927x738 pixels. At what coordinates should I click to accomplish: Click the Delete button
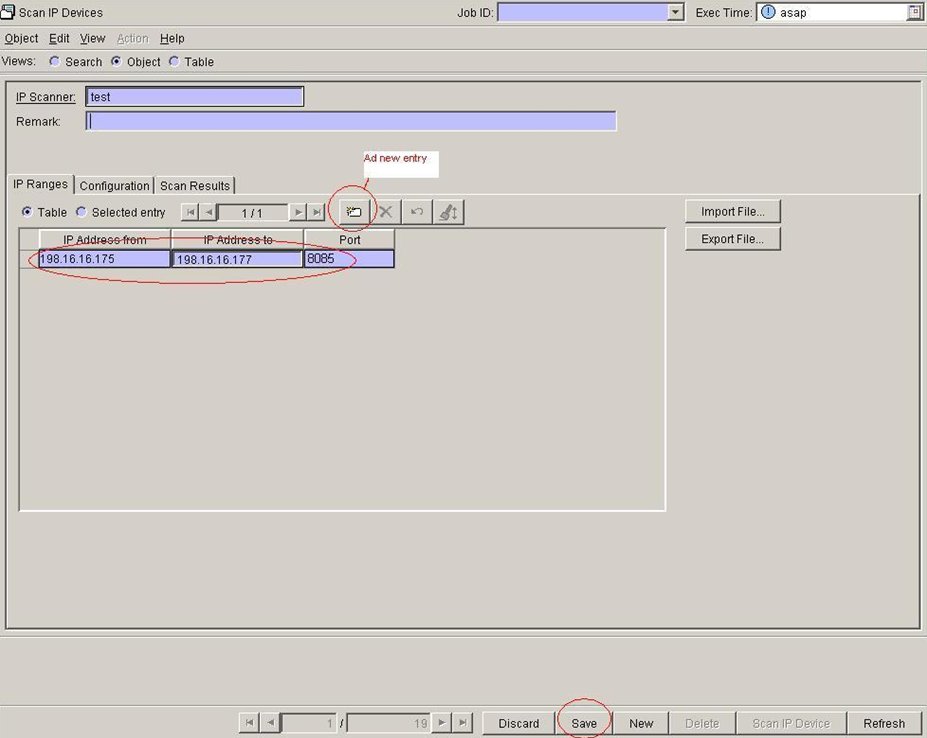click(x=702, y=723)
